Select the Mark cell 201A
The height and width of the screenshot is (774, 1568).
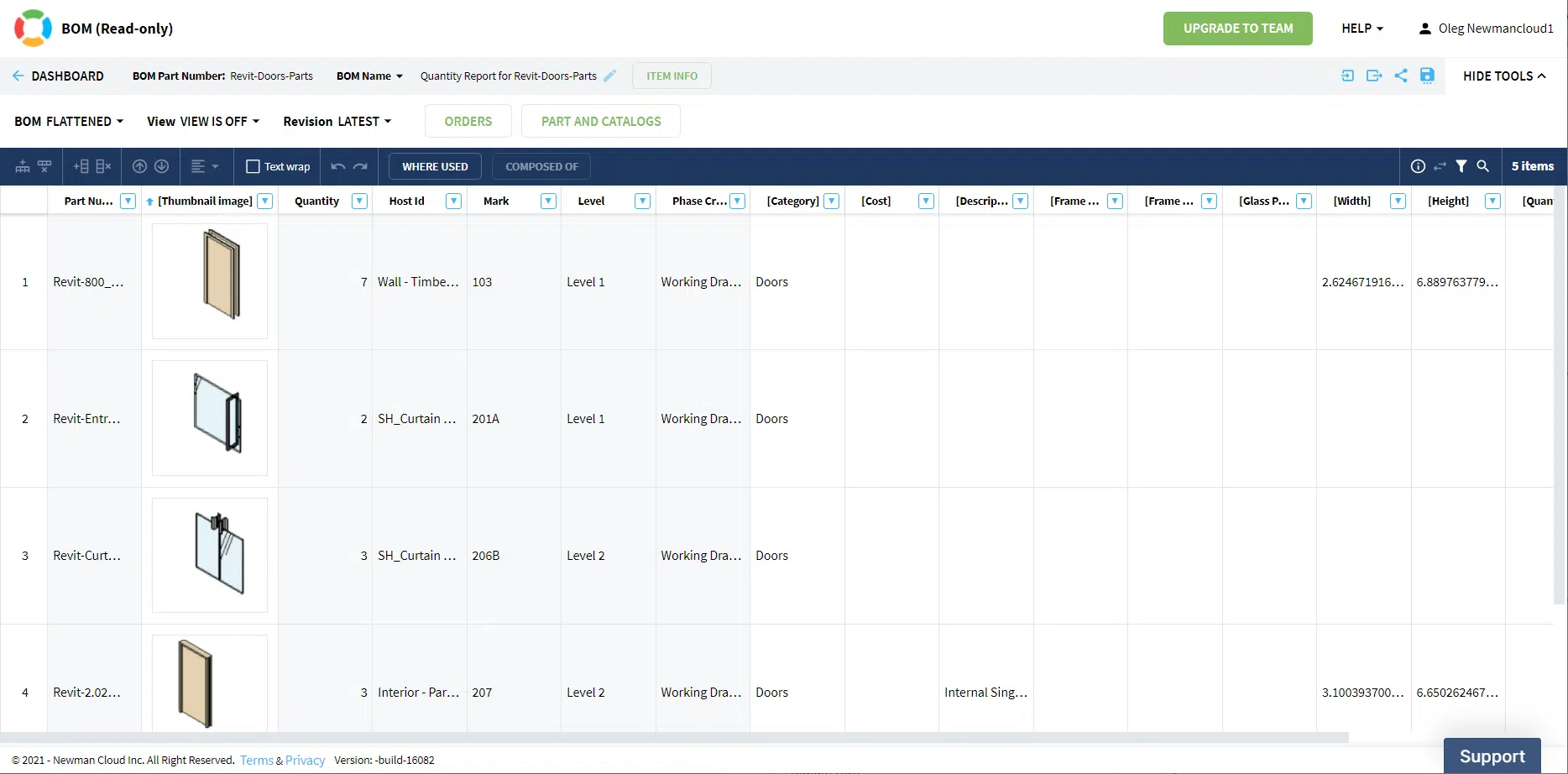click(514, 419)
